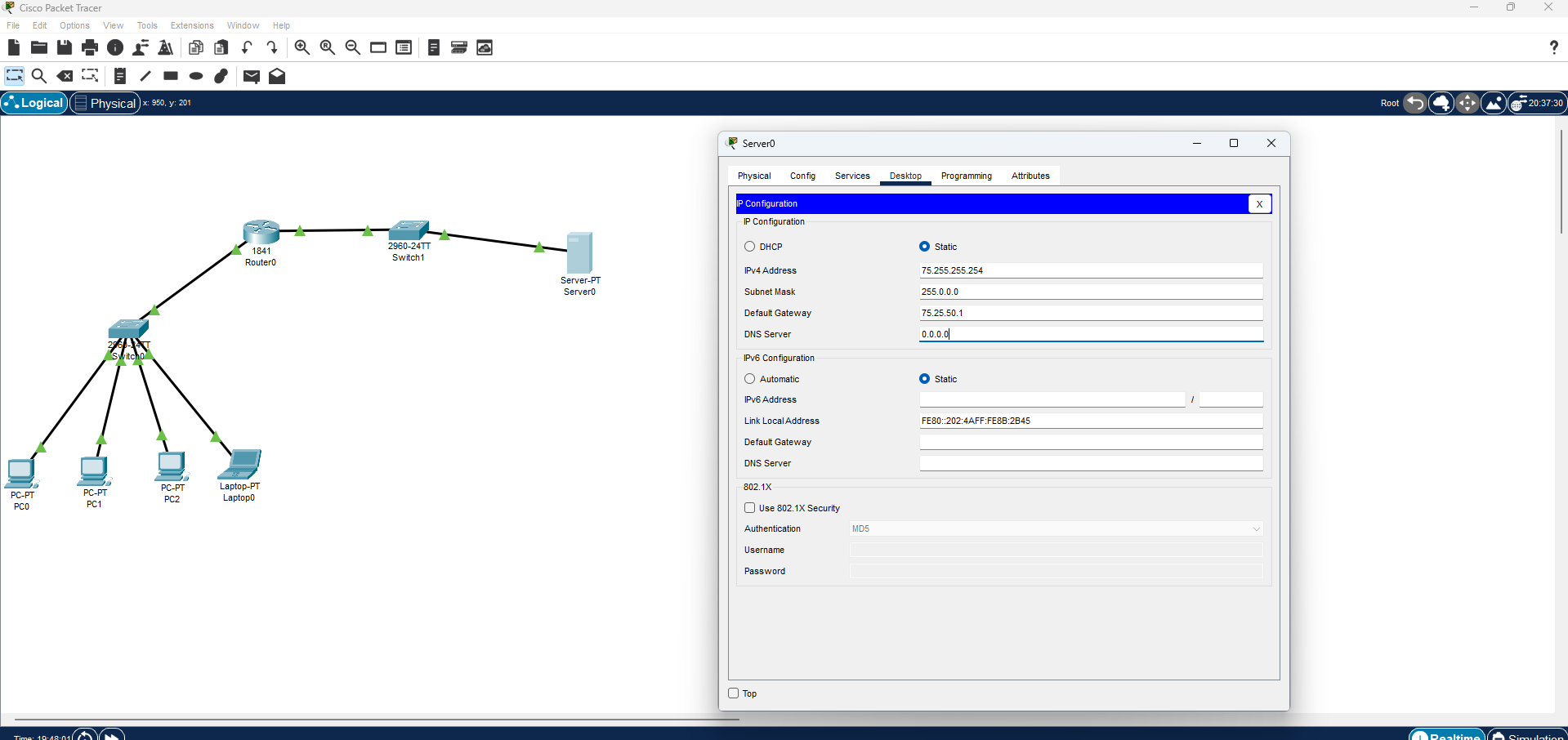Set tiled background with mountain icon
Image resolution: width=1568 pixels, height=740 pixels.
pyautogui.click(x=1494, y=103)
